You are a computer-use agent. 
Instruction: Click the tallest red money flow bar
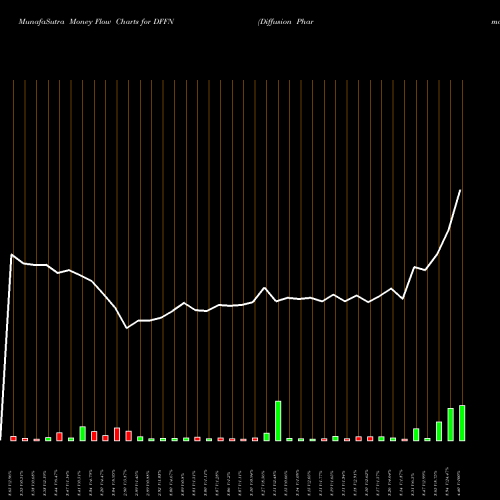click(x=117, y=434)
